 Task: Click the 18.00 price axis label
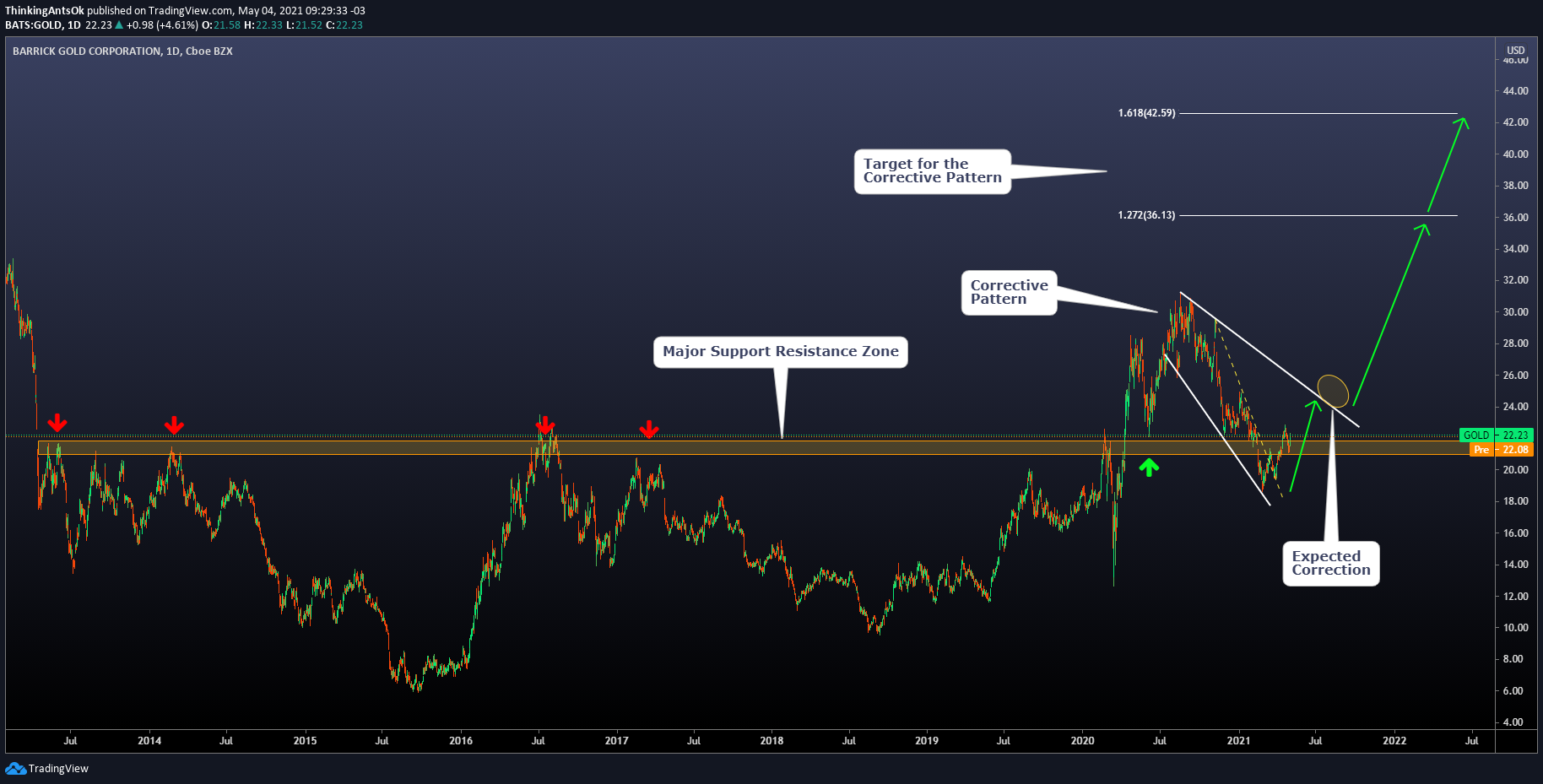[x=1515, y=501]
